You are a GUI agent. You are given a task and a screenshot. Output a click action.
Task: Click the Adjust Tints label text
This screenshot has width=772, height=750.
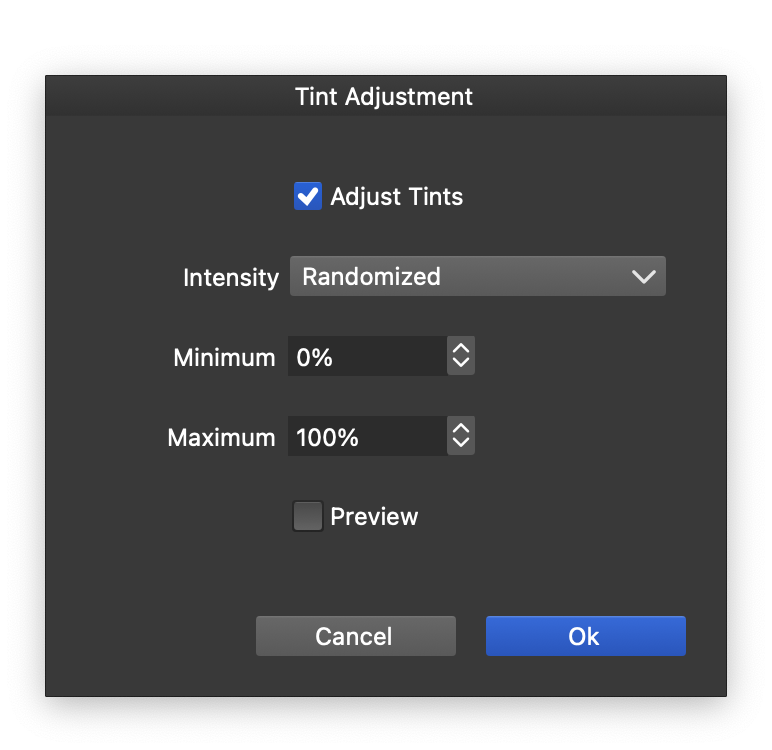coord(397,196)
